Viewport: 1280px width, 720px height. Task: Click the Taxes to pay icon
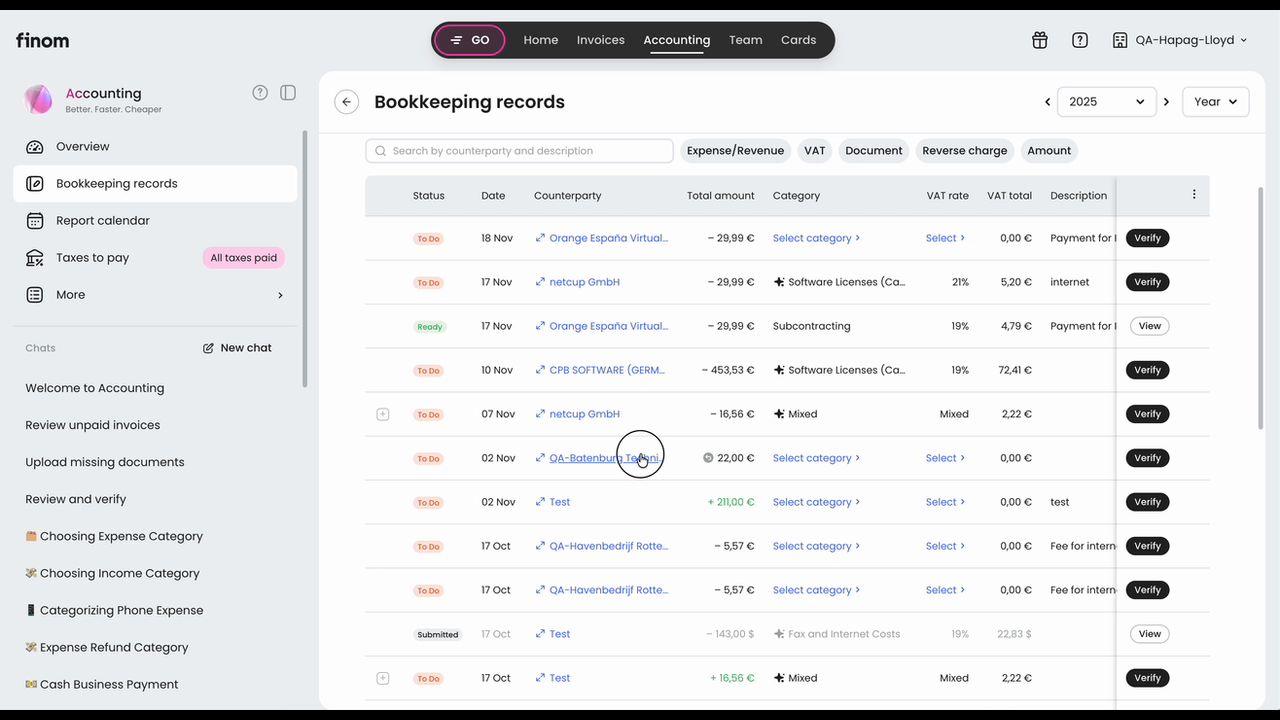[x=35, y=258]
